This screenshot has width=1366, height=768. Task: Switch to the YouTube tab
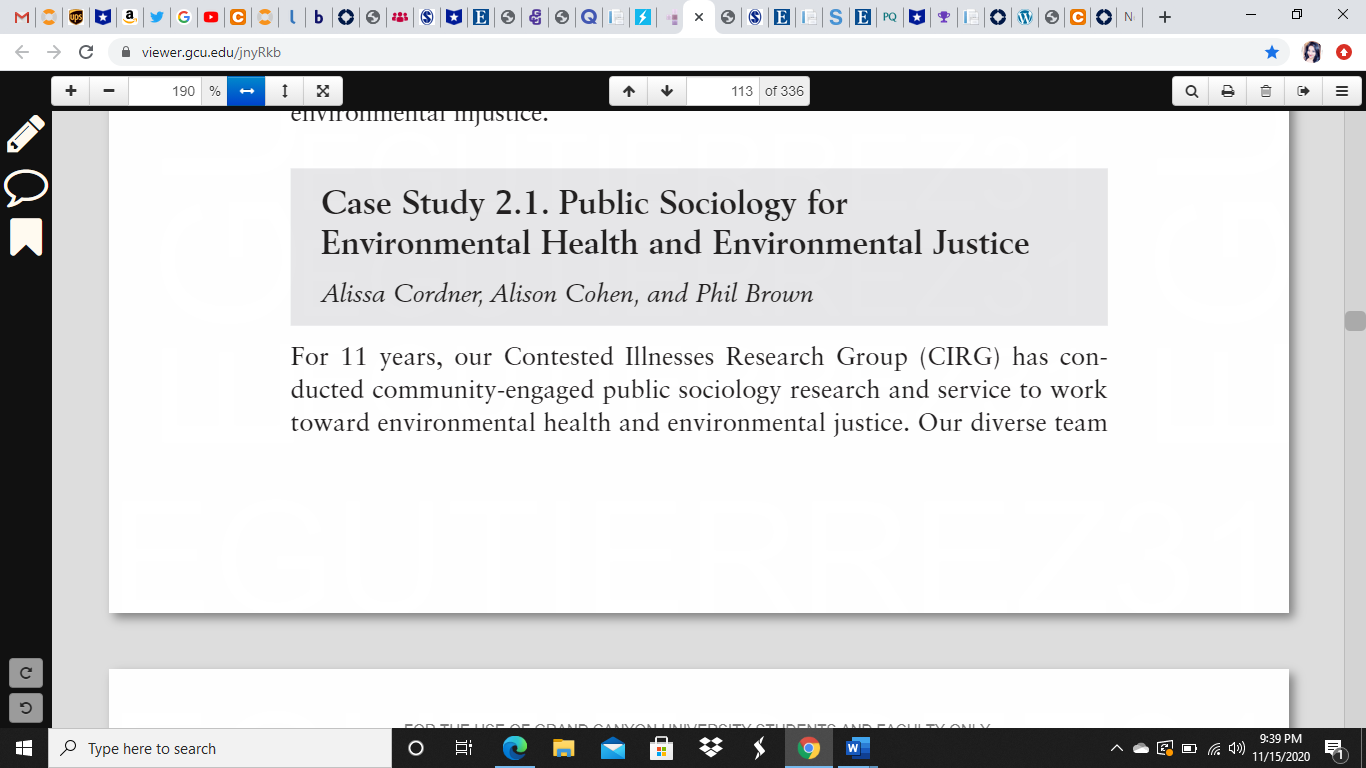[x=210, y=17]
